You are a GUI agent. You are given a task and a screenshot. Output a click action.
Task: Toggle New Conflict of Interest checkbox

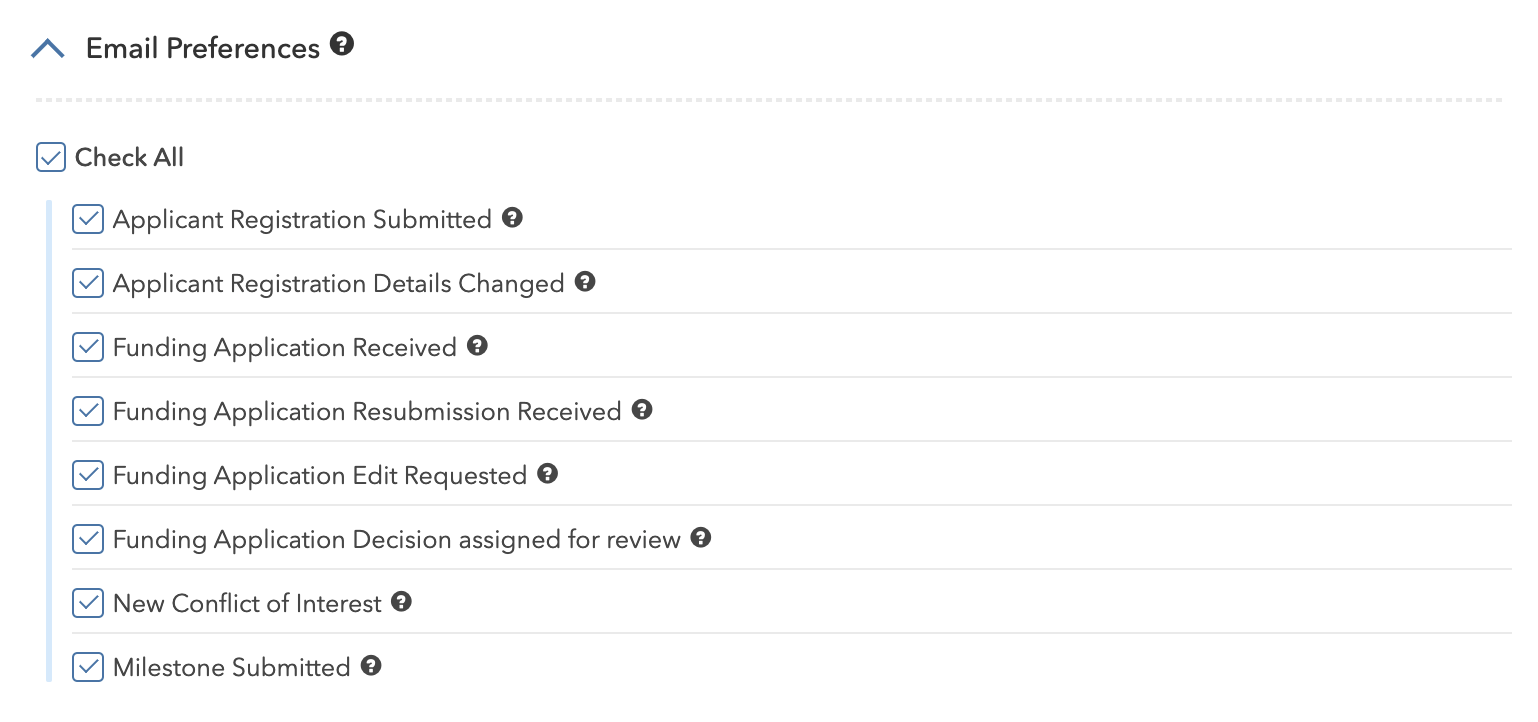point(88,603)
